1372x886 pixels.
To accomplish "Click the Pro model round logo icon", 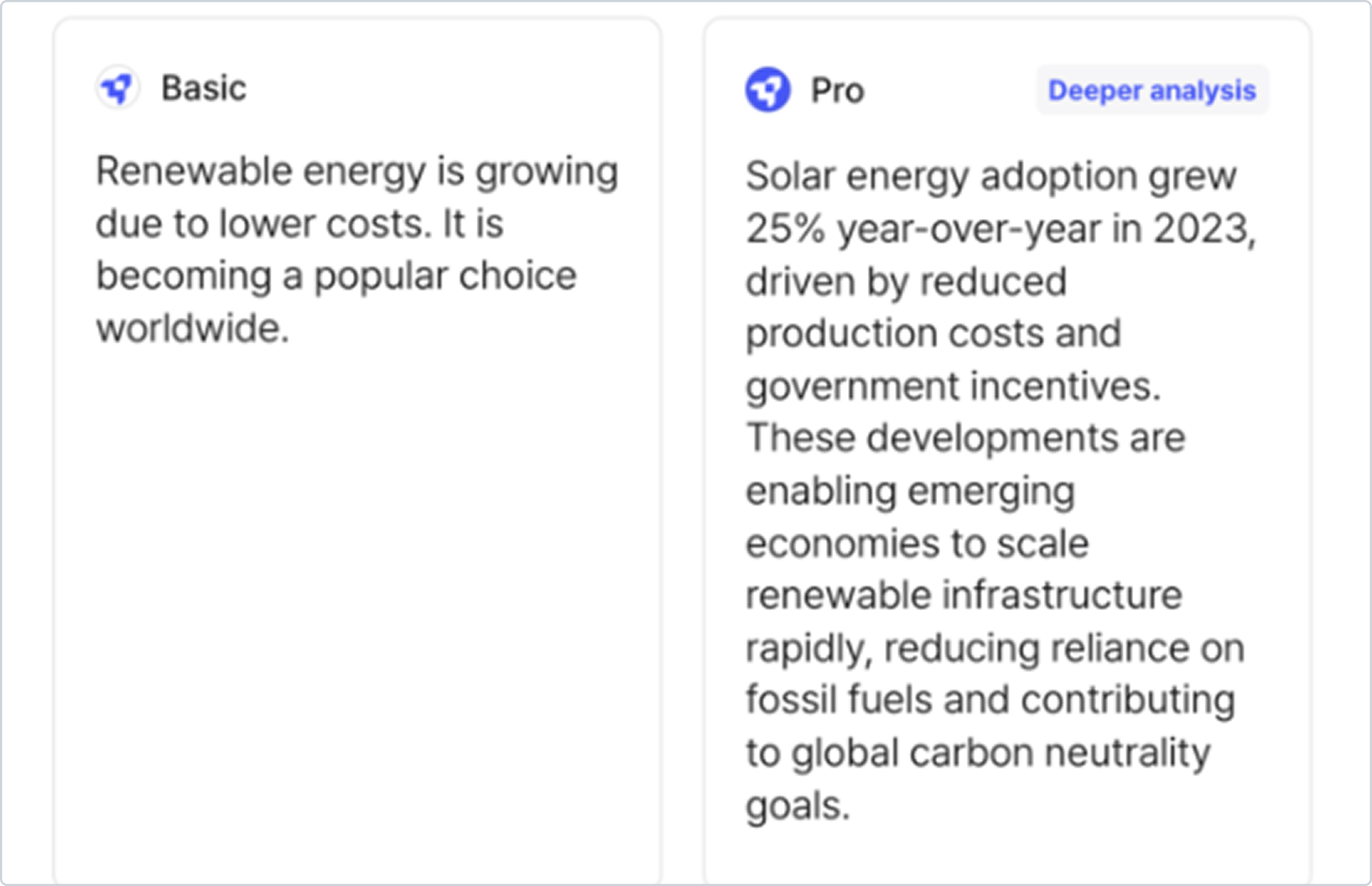I will pyautogui.click(x=768, y=90).
